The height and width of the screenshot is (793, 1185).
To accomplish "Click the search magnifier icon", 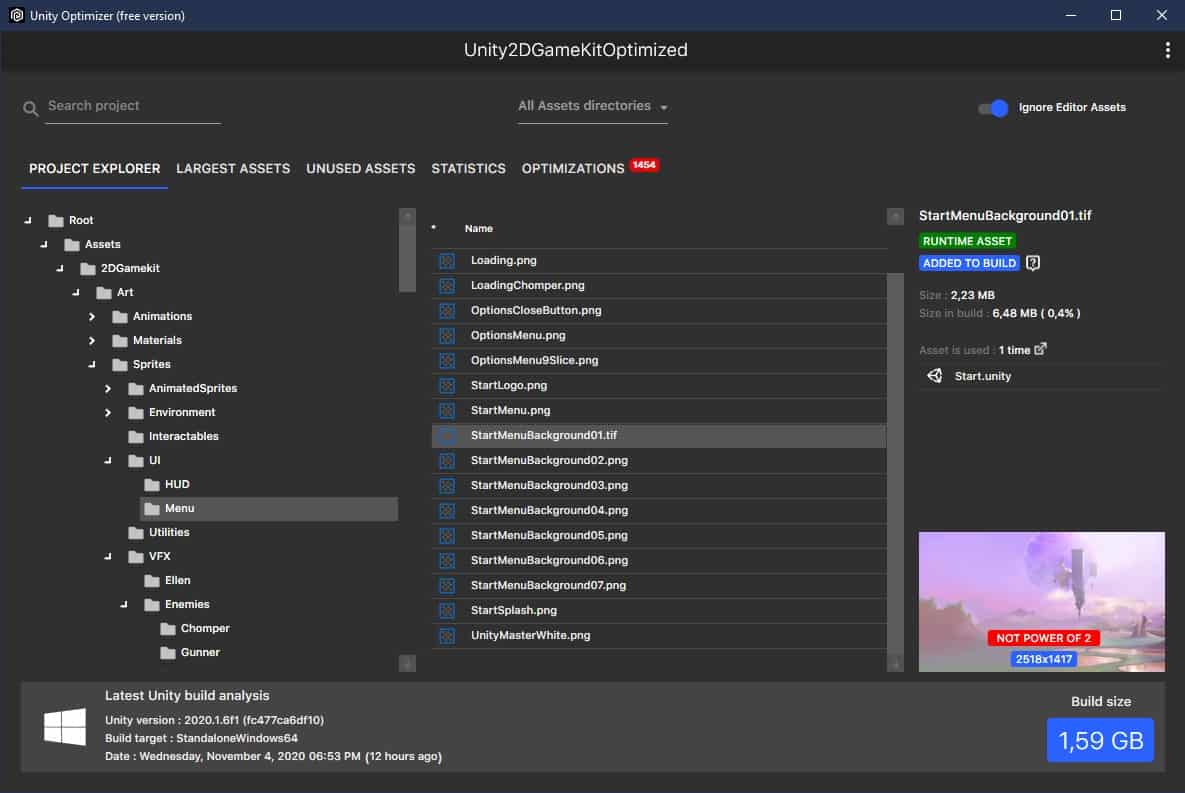I will click(x=30, y=109).
